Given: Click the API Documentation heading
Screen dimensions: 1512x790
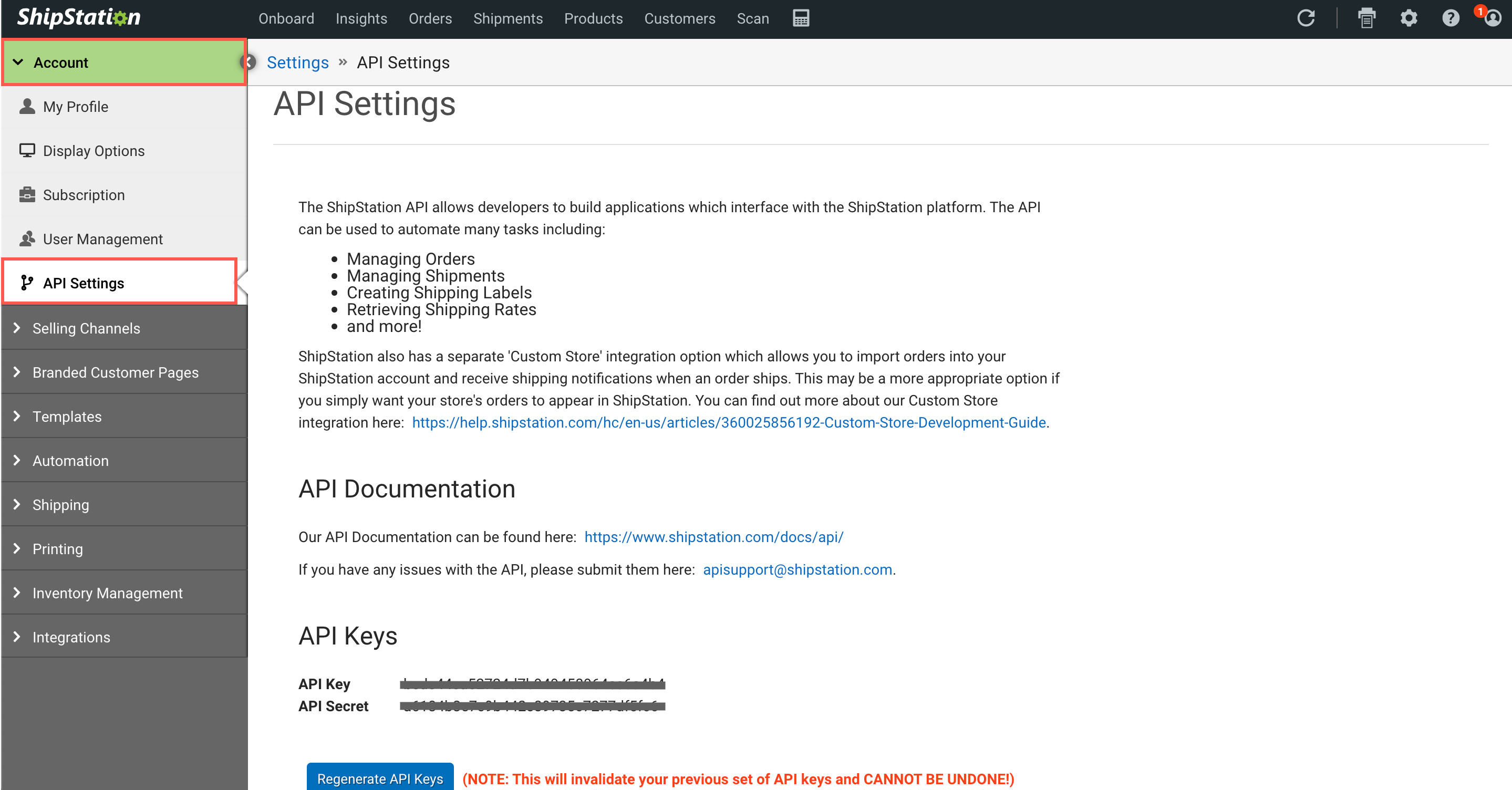Looking at the screenshot, I should (x=407, y=489).
